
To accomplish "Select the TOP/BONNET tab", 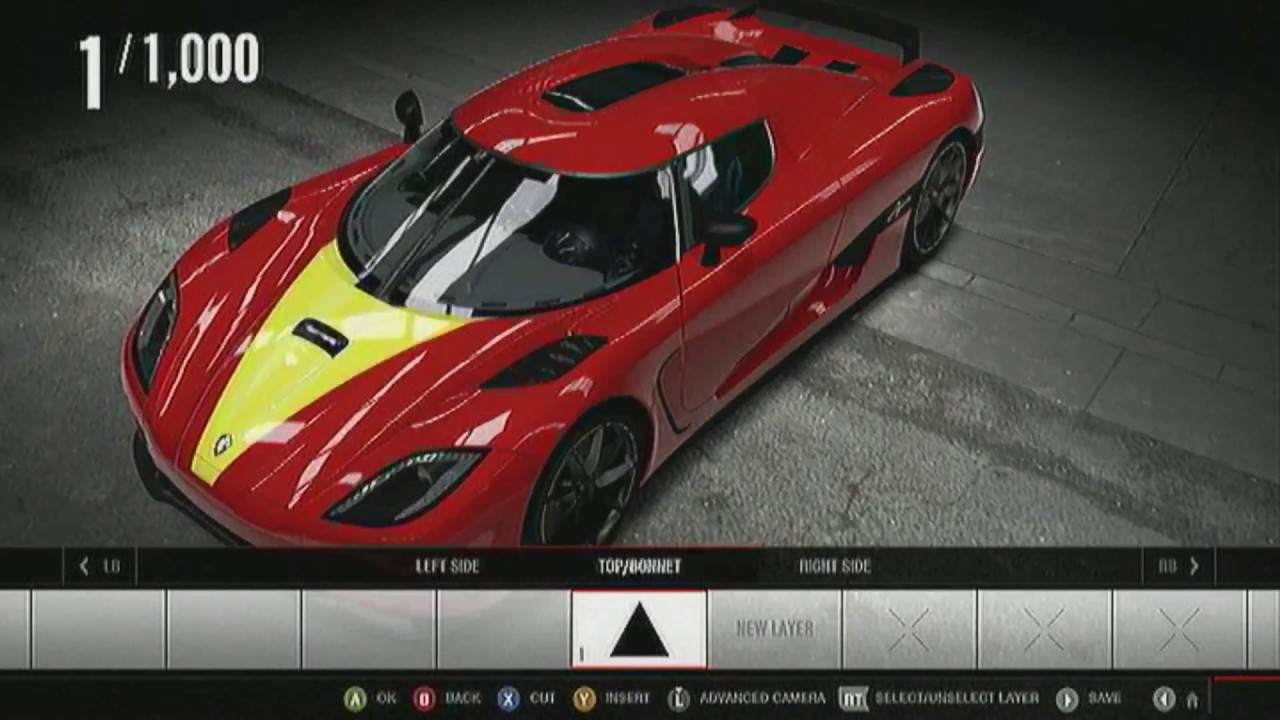I will 639,566.
